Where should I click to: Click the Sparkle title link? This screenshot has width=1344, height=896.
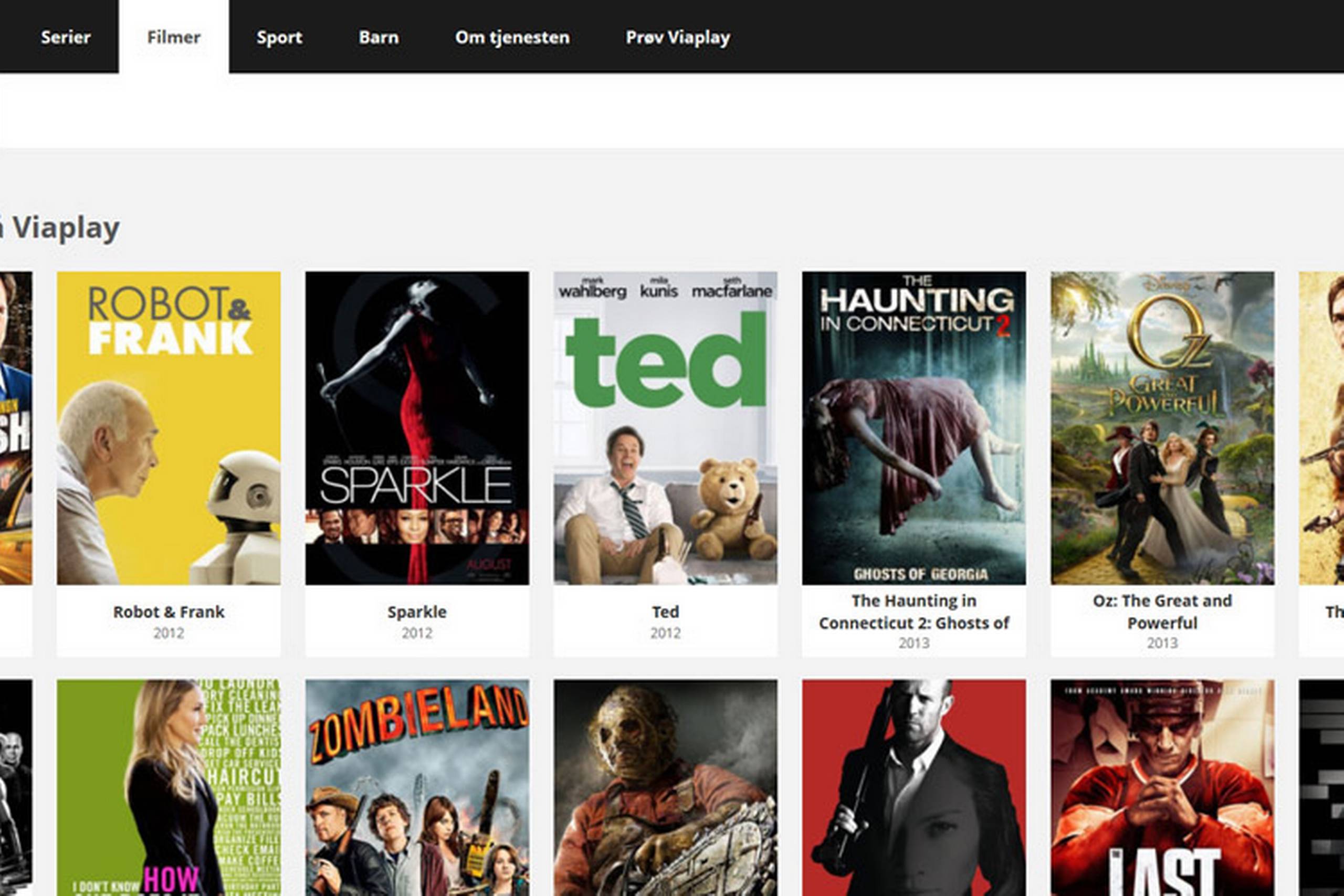tap(416, 612)
